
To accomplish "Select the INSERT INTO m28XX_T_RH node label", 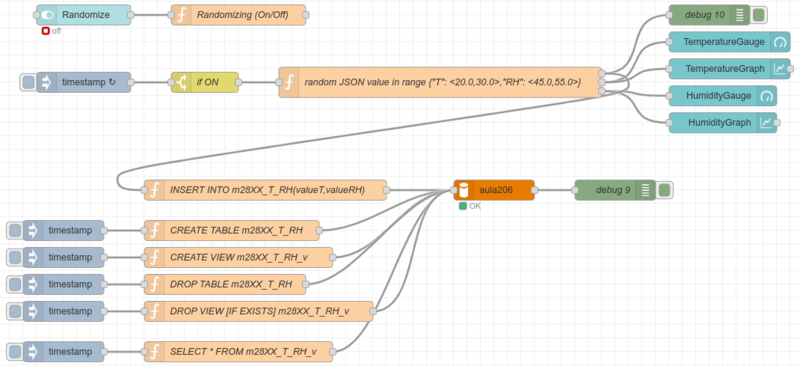I will pyautogui.click(x=267, y=190).
